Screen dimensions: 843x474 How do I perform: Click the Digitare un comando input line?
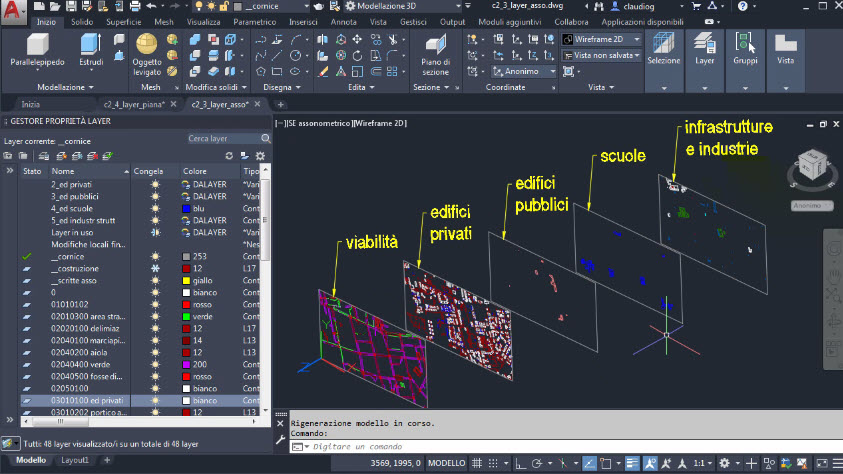(x=565, y=447)
